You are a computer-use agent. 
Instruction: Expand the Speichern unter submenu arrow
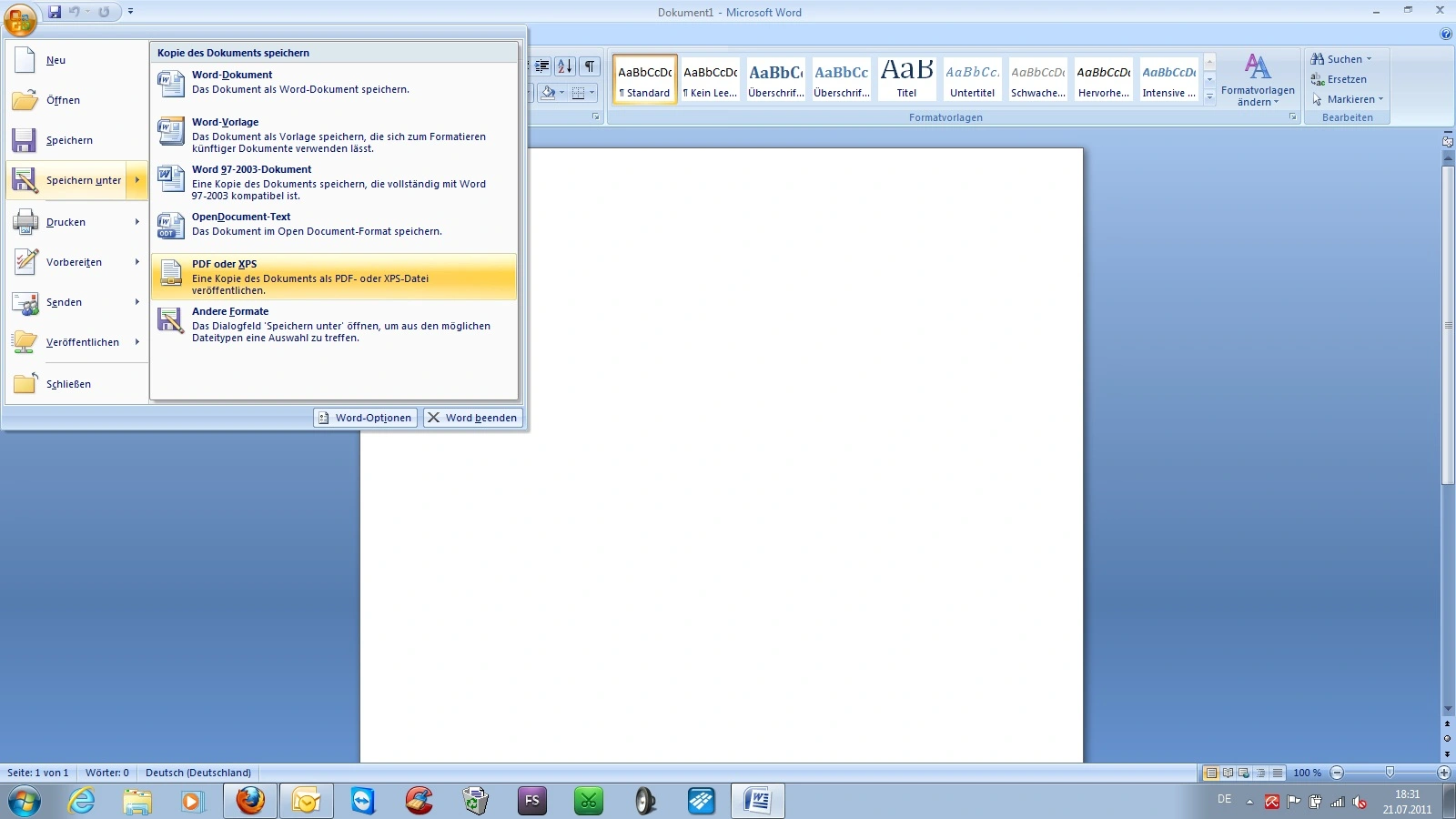[x=137, y=180]
